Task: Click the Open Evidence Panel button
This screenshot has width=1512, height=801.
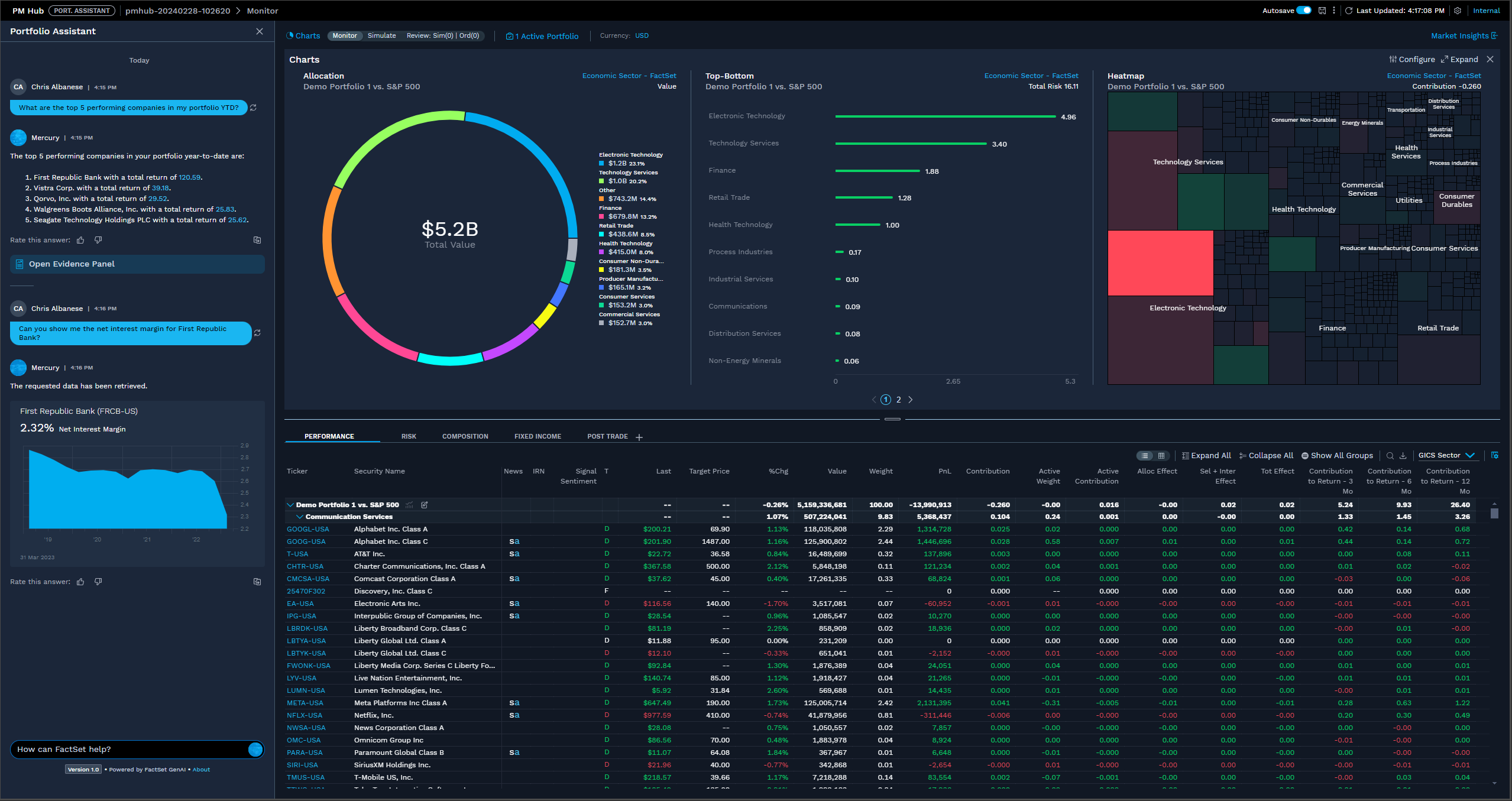Action: [x=137, y=264]
